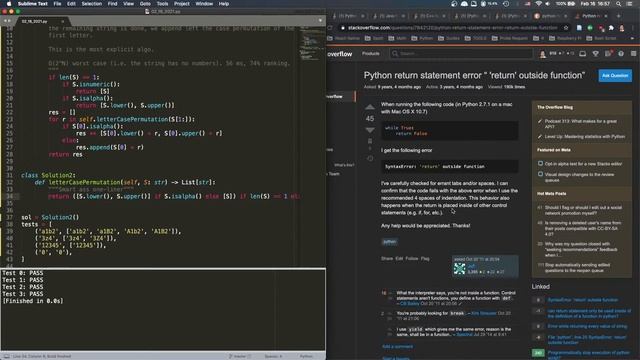Open Stack Exchange site switcher icon

click(x=633, y=53)
